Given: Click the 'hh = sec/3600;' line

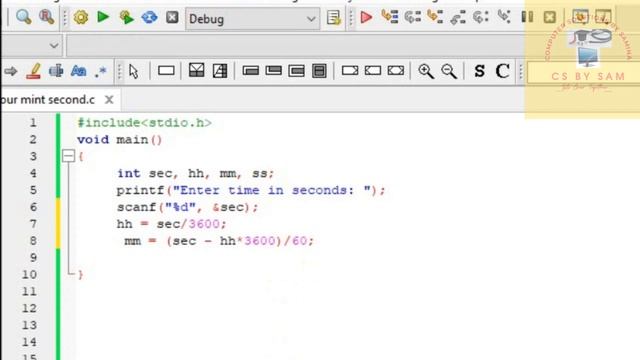Looking at the screenshot, I should [171, 224].
